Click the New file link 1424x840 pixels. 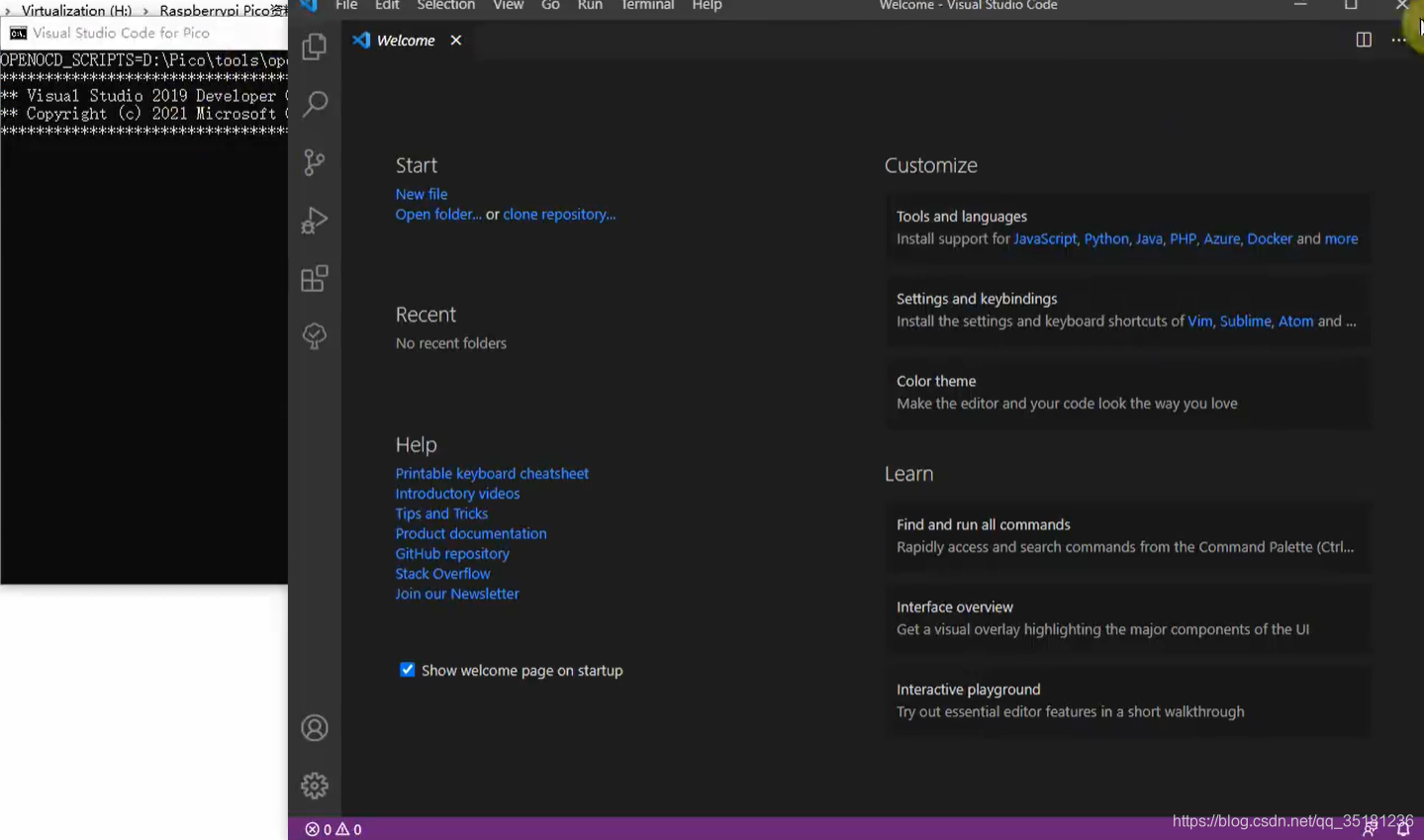point(422,194)
